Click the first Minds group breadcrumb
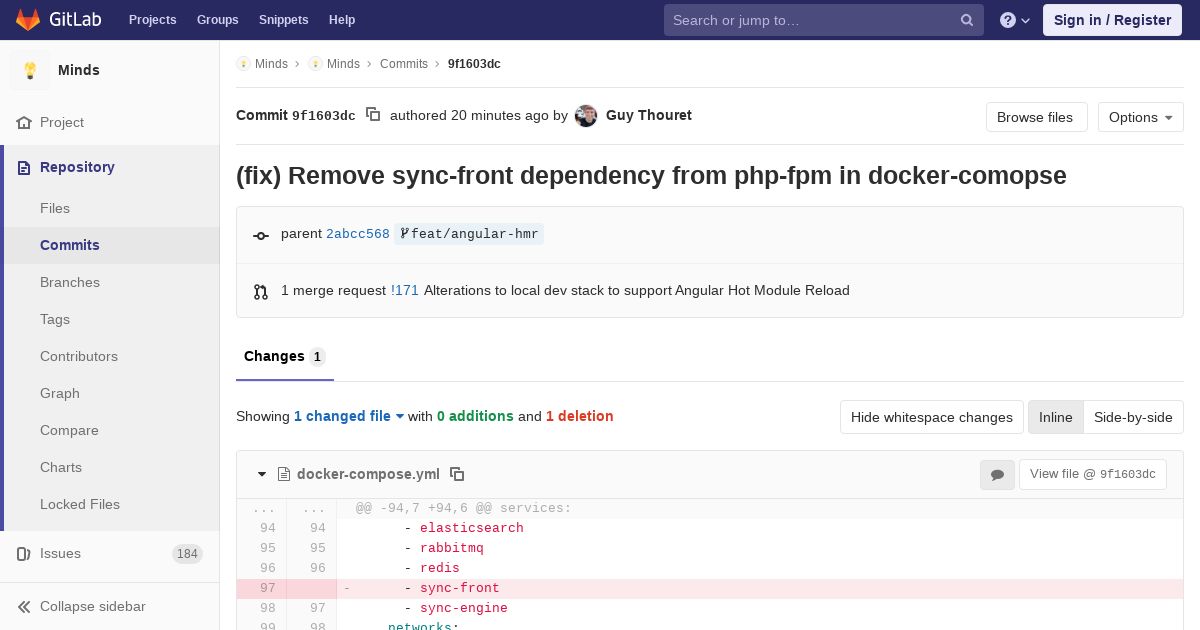1200x630 pixels. click(x=262, y=64)
